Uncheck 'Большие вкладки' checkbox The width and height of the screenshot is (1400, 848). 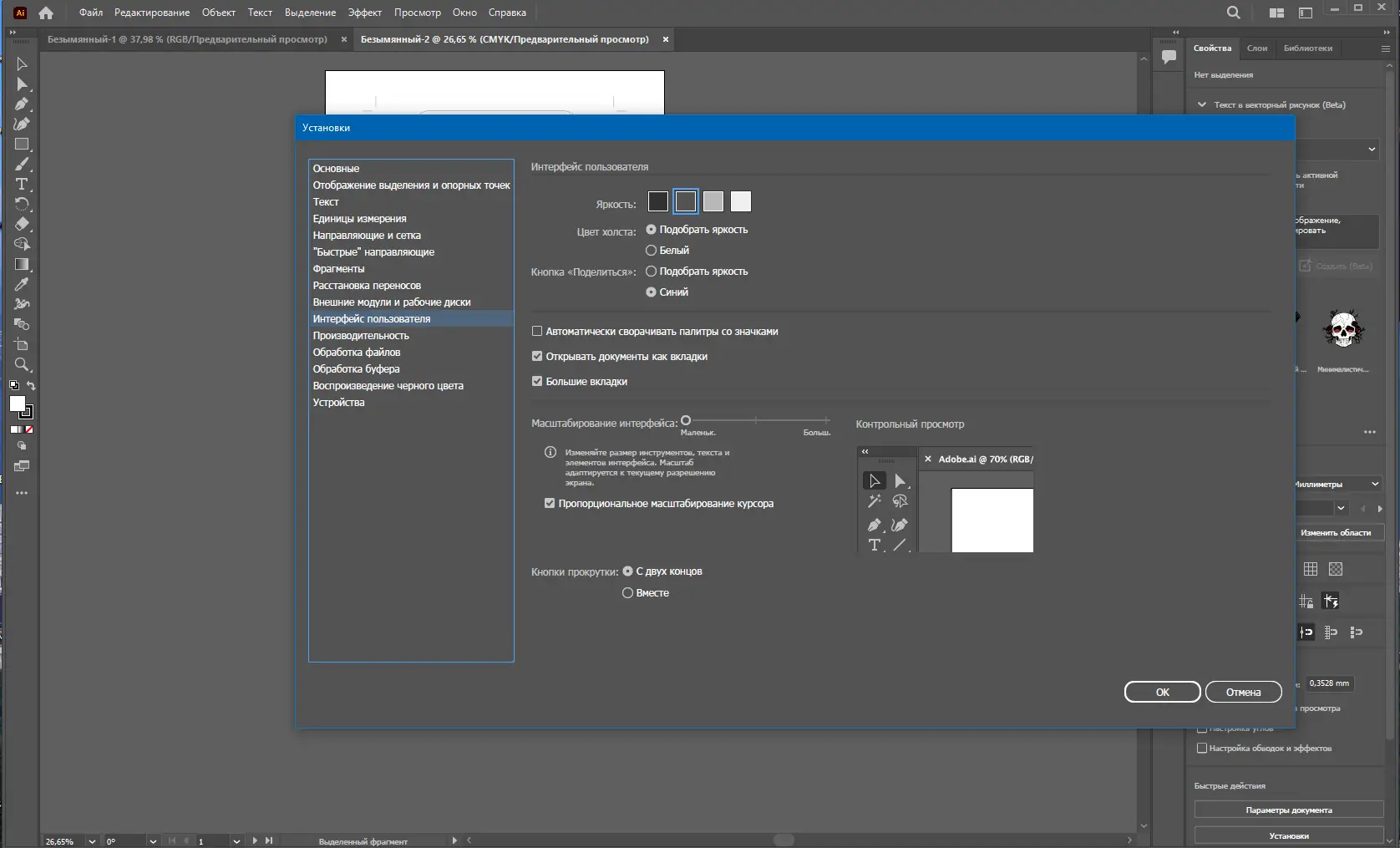pyautogui.click(x=537, y=382)
